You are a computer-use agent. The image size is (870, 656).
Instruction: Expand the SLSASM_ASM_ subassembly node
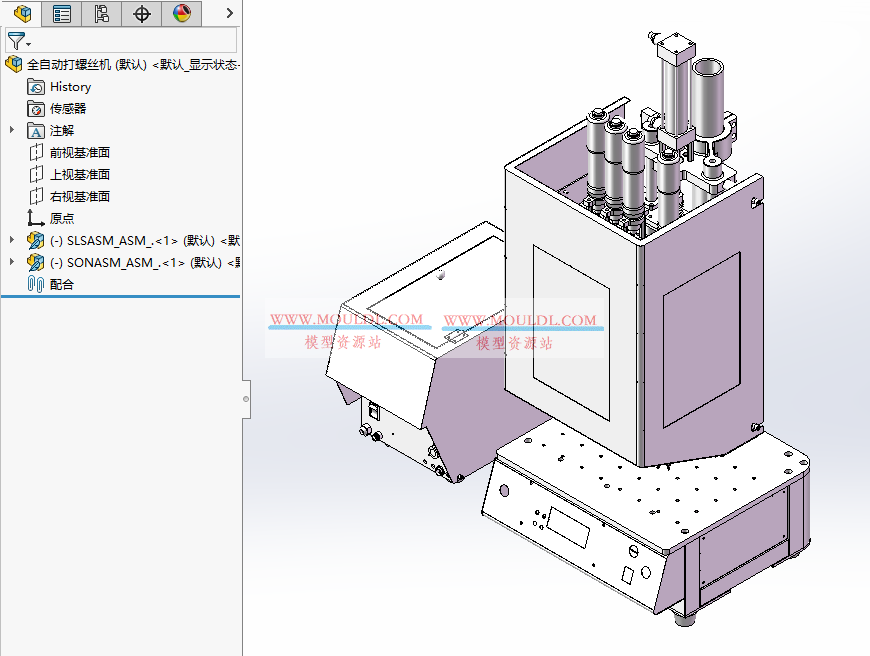pos(9,240)
